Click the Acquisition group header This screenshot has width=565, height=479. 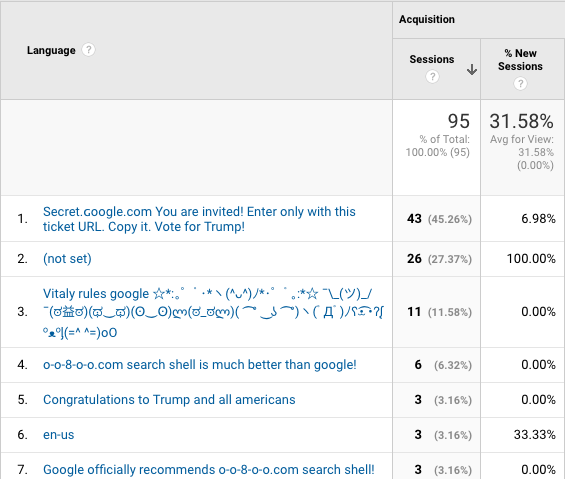click(x=427, y=19)
